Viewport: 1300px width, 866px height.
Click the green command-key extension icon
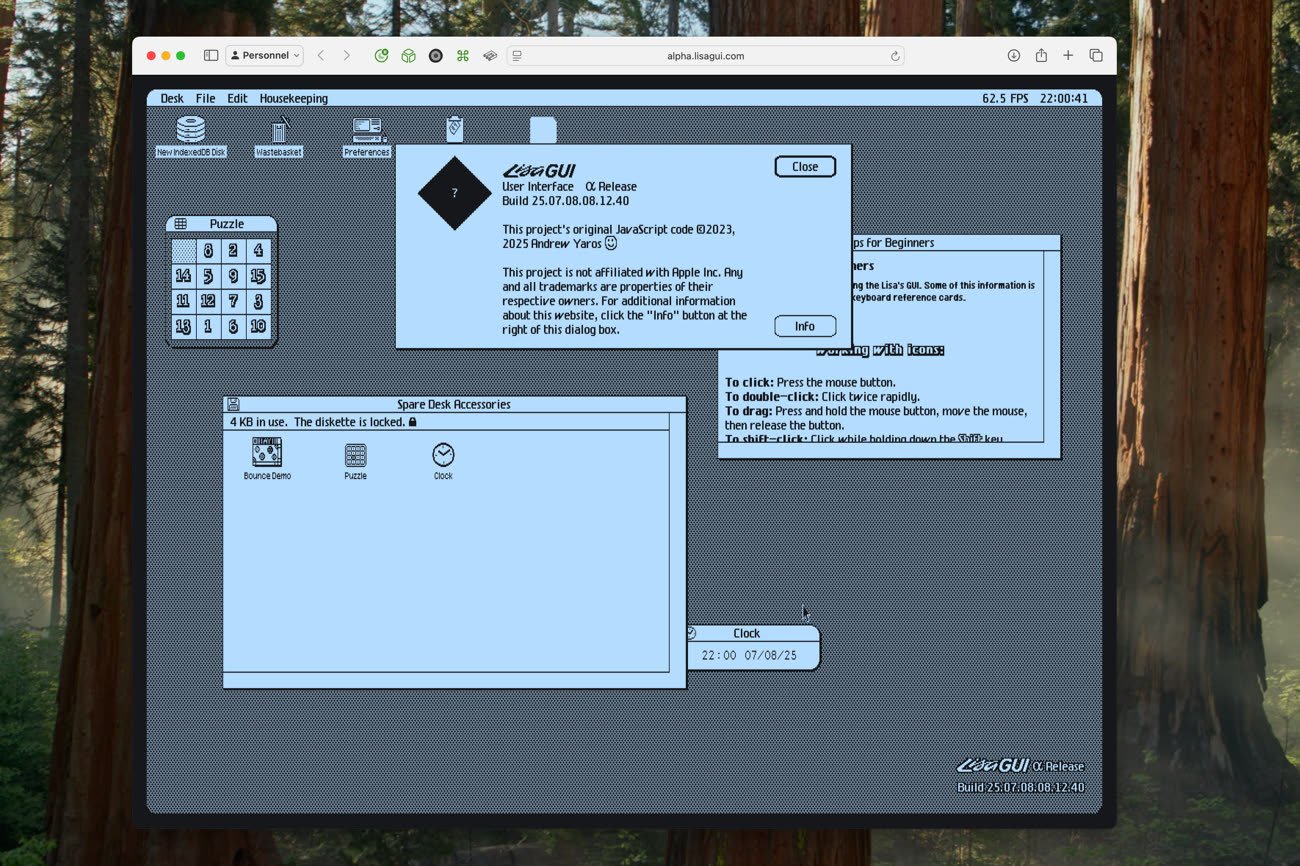click(x=462, y=56)
